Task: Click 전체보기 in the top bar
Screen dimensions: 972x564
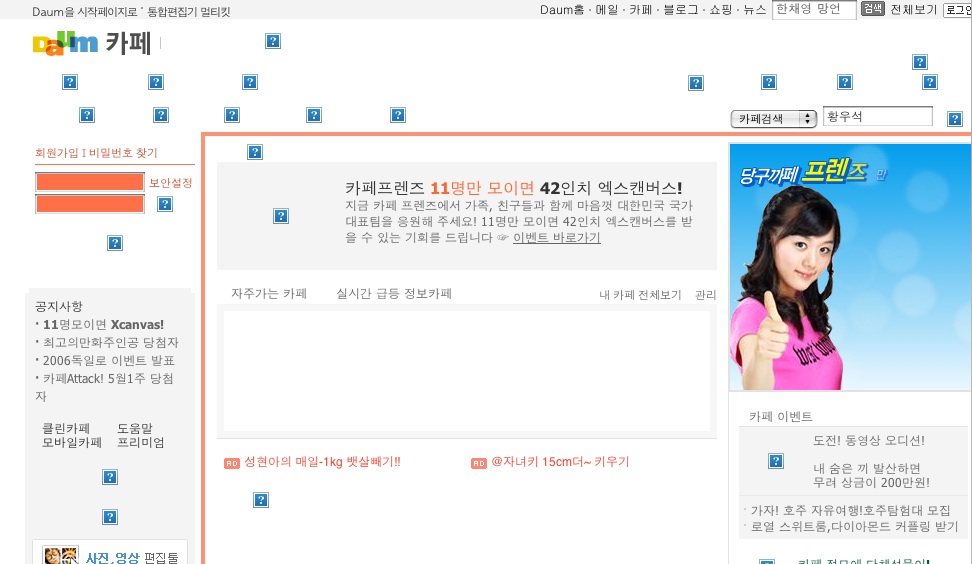Action: [913, 9]
